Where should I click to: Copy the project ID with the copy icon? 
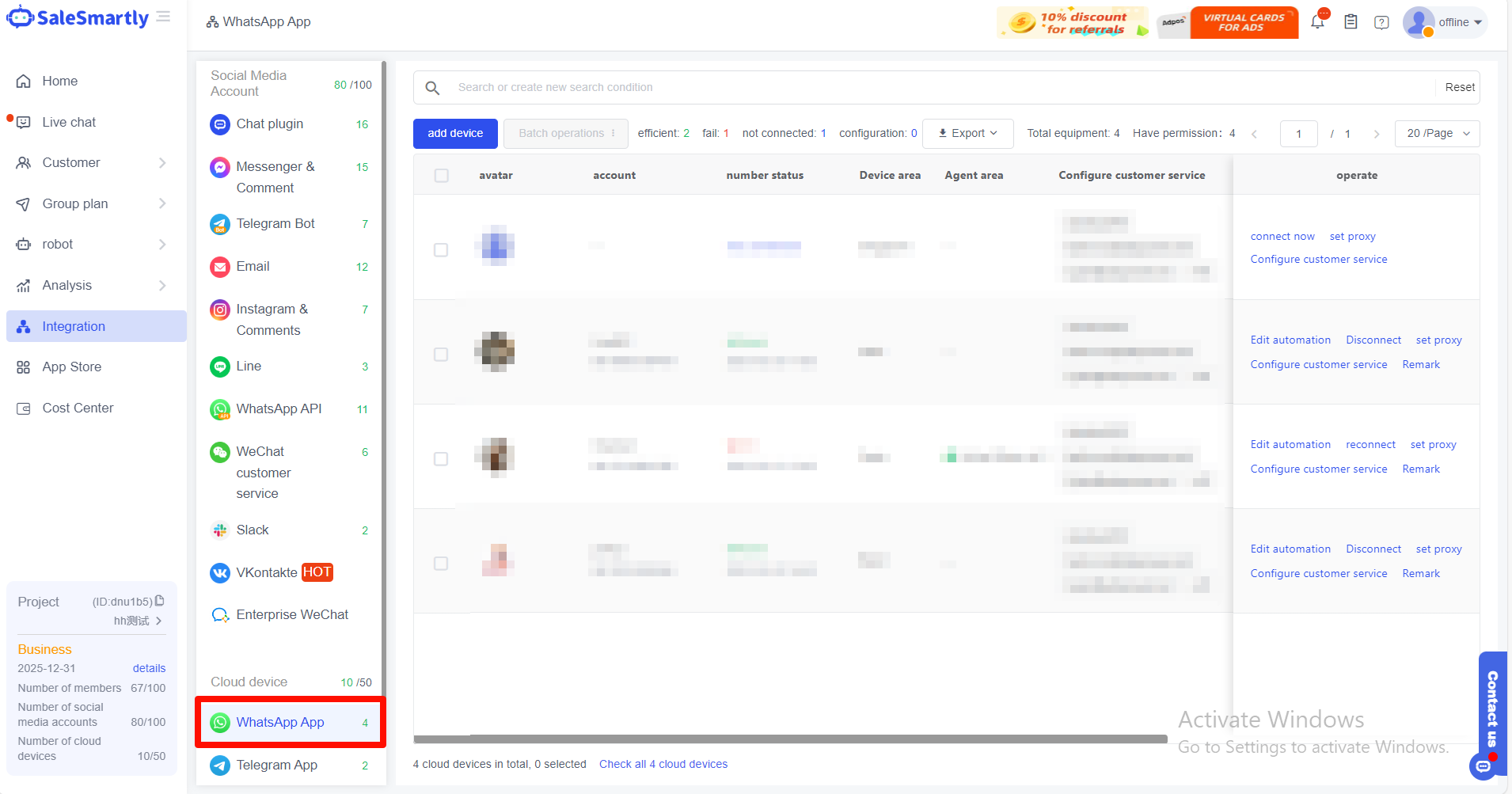(x=160, y=601)
